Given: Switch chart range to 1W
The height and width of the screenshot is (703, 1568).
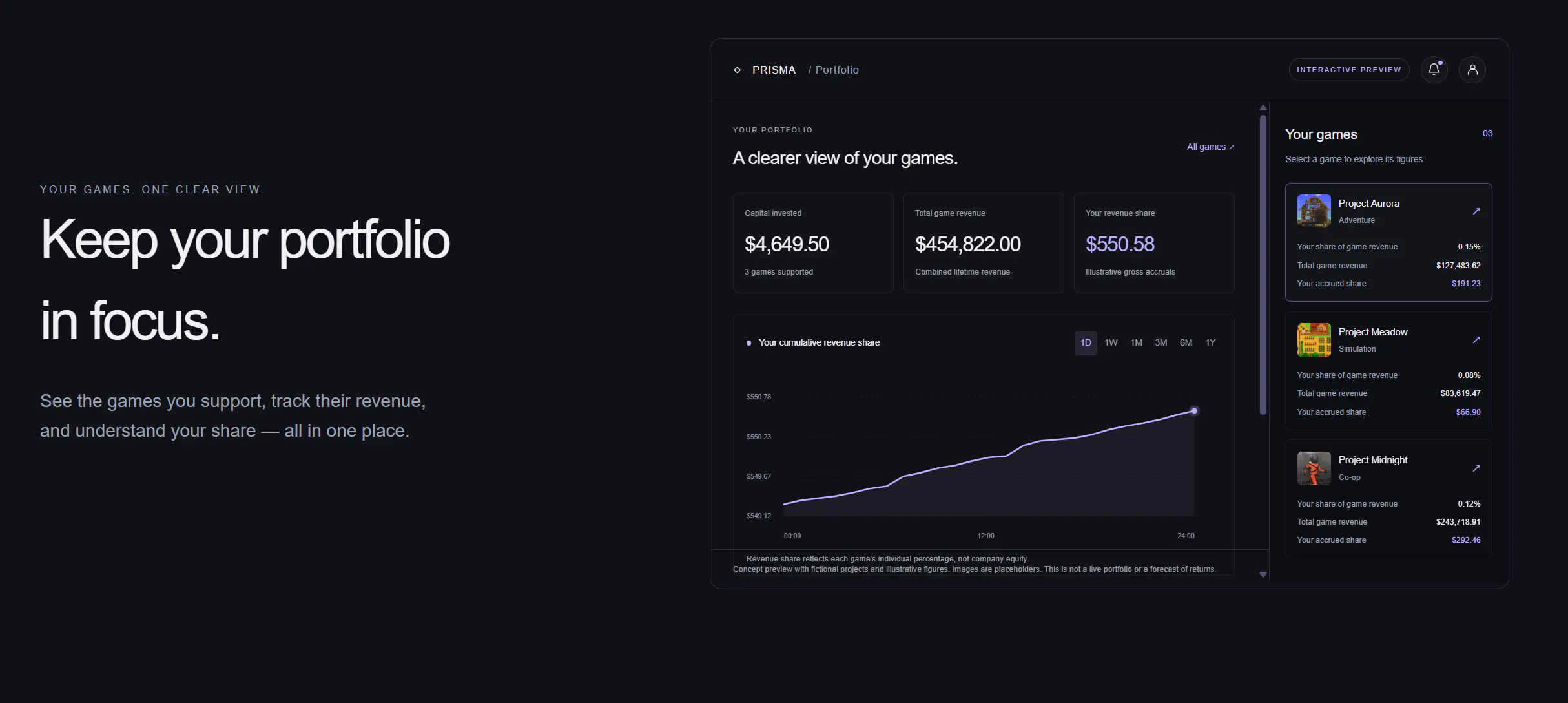Looking at the screenshot, I should [x=1111, y=343].
